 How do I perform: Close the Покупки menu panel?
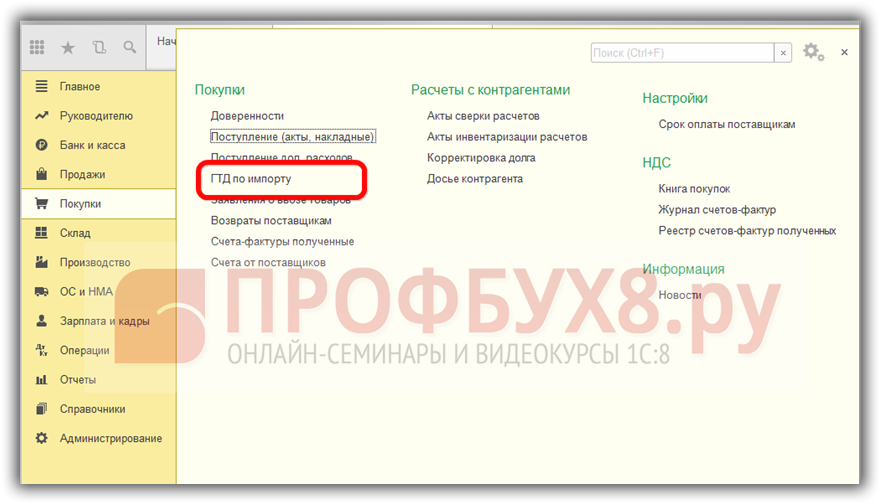click(844, 52)
